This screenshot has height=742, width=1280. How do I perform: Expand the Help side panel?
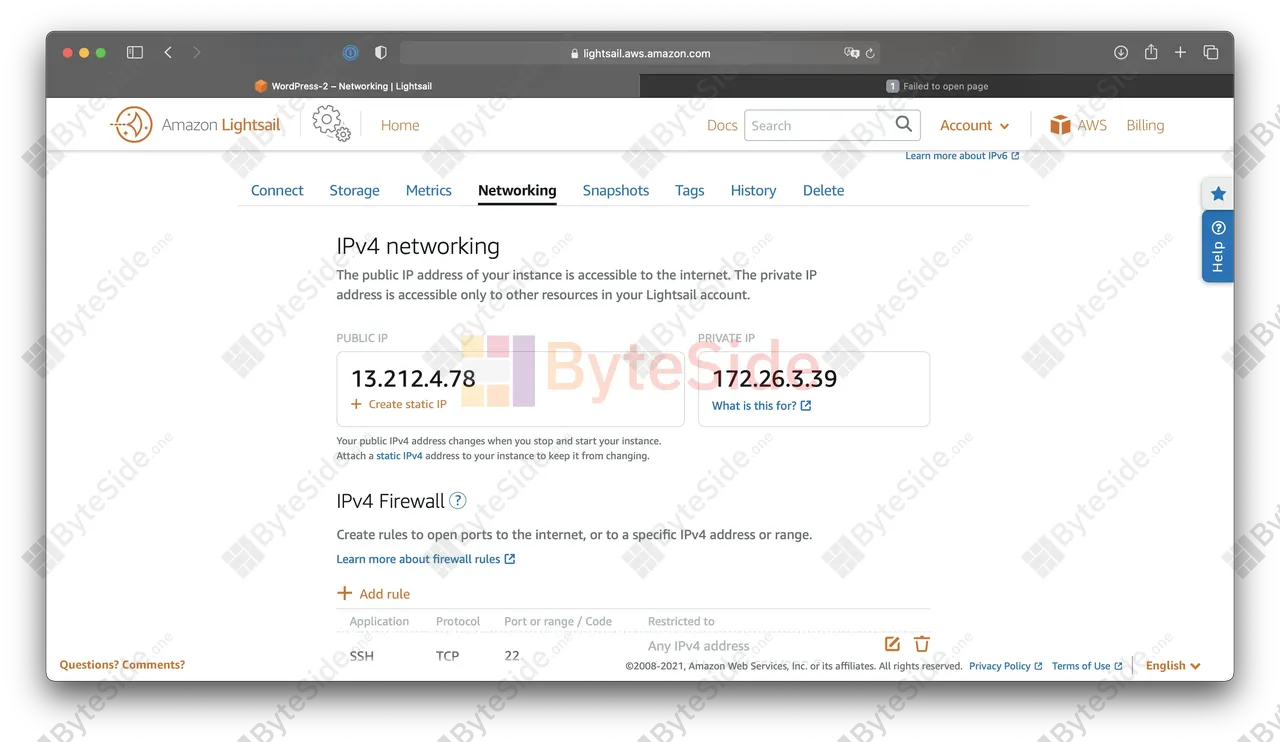[1218, 247]
